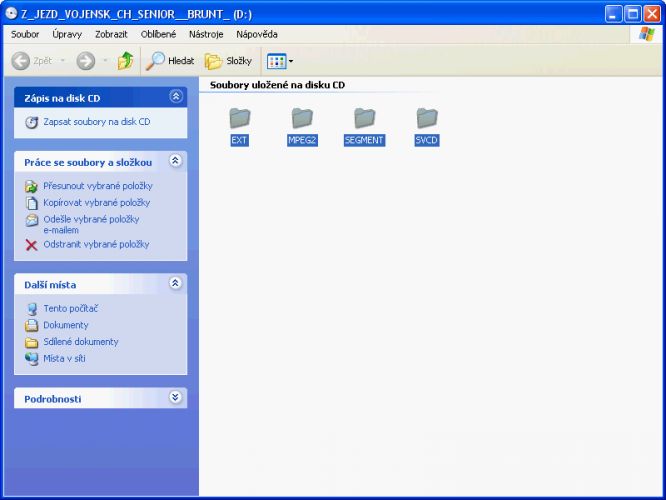Click the Tento počítač computer icon
Screen dimensions: 666x500
pos(32,309)
